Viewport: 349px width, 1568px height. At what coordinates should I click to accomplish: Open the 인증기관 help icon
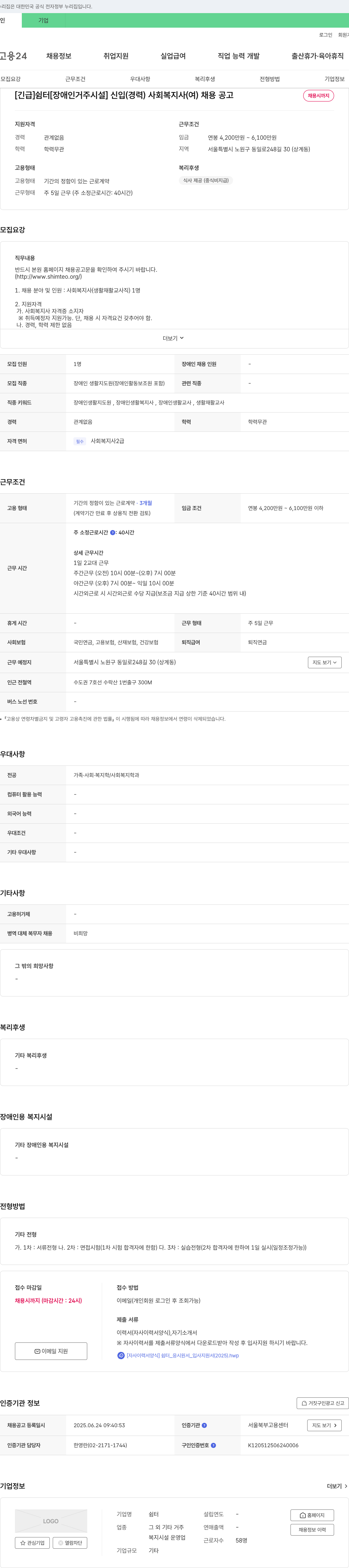204,1425
